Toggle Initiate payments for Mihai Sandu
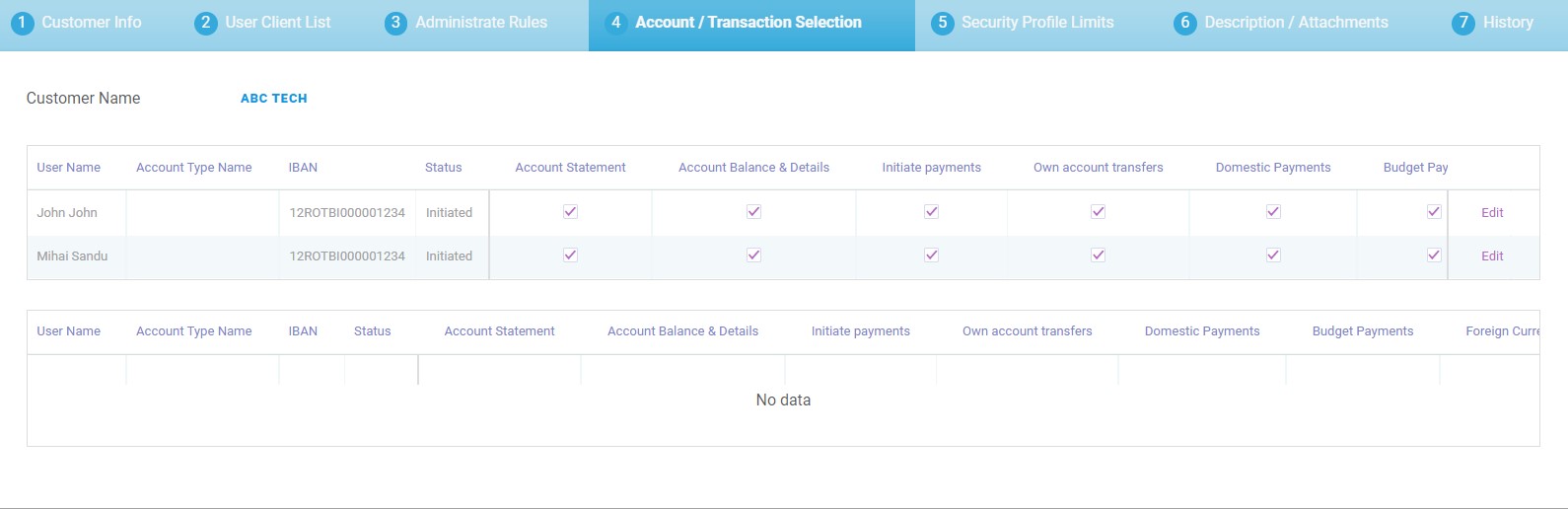The width and height of the screenshot is (1568, 509). (x=931, y=255)
